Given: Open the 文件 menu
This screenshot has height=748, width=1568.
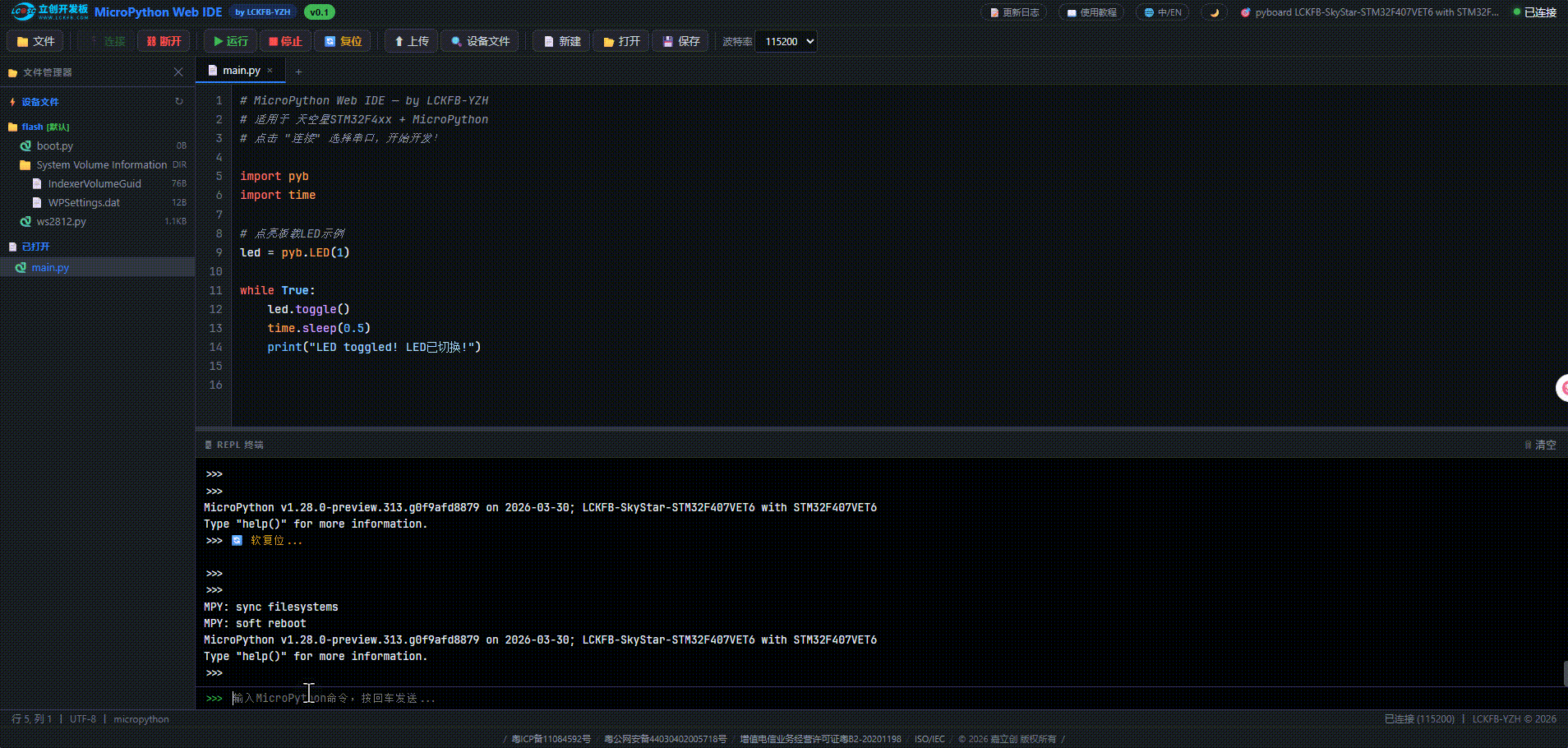Looking at the screenshot, I should (35, 41).
